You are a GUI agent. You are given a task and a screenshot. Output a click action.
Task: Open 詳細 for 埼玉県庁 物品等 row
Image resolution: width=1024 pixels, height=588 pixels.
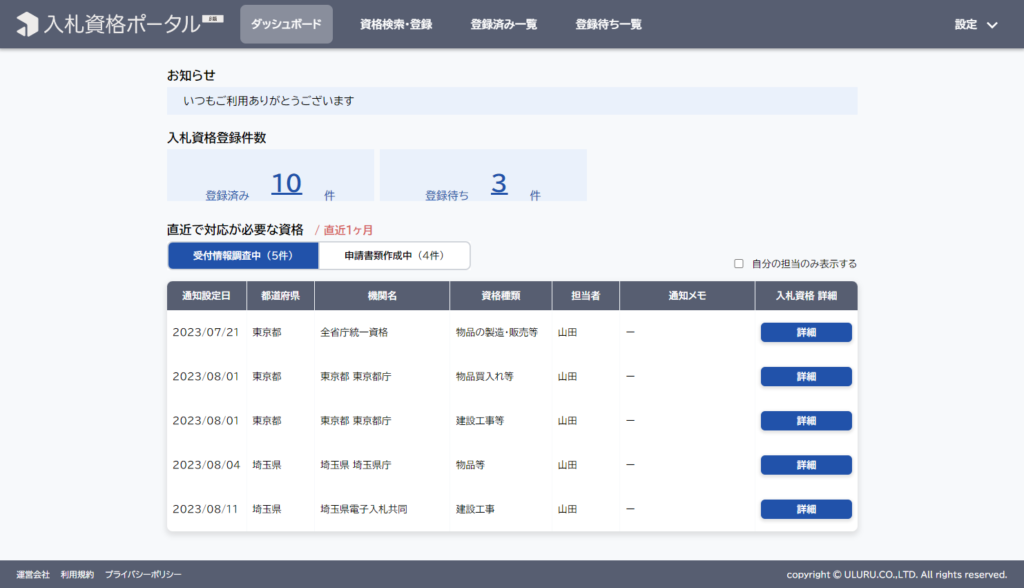[806, 465]
